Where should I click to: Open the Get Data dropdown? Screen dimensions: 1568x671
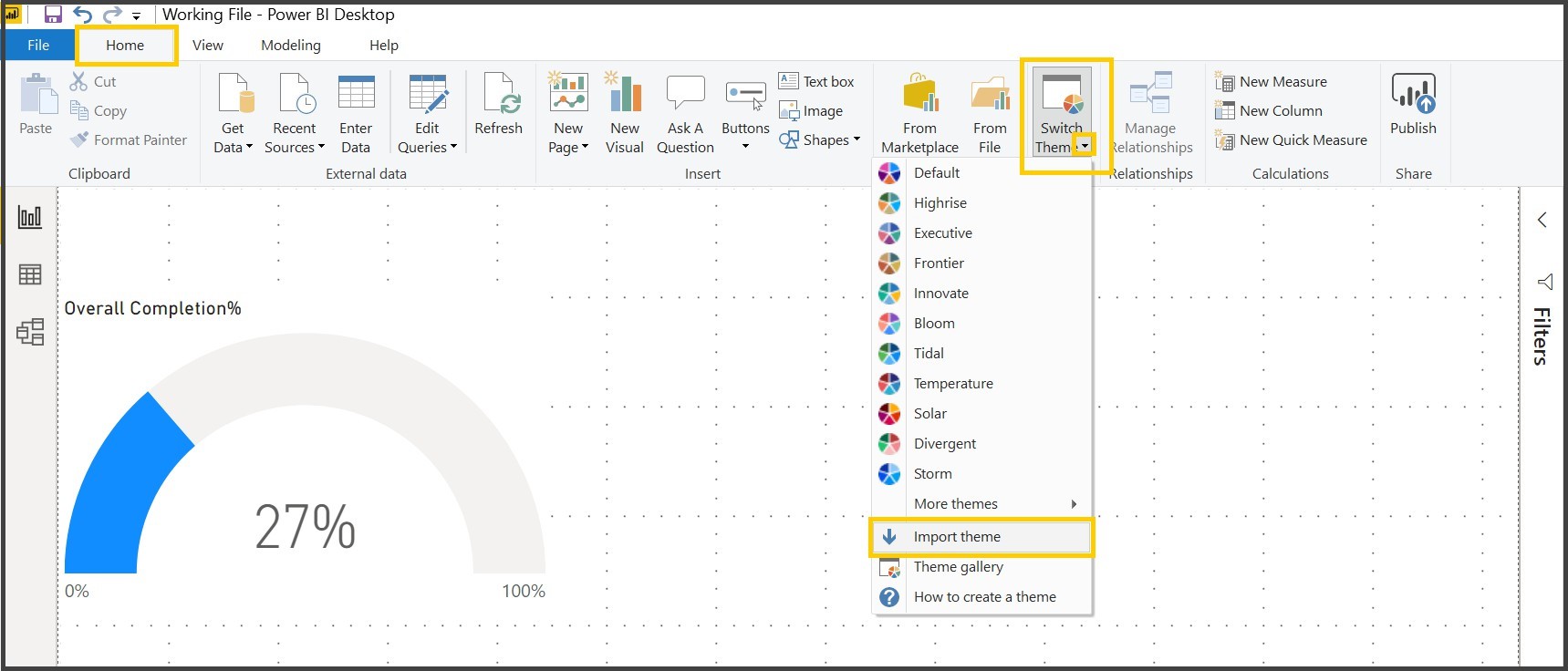click(234, 113)
